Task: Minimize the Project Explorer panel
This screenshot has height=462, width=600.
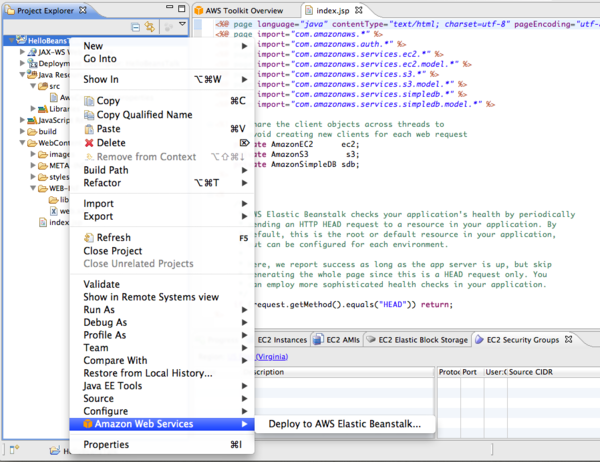Action: point(170,7)
